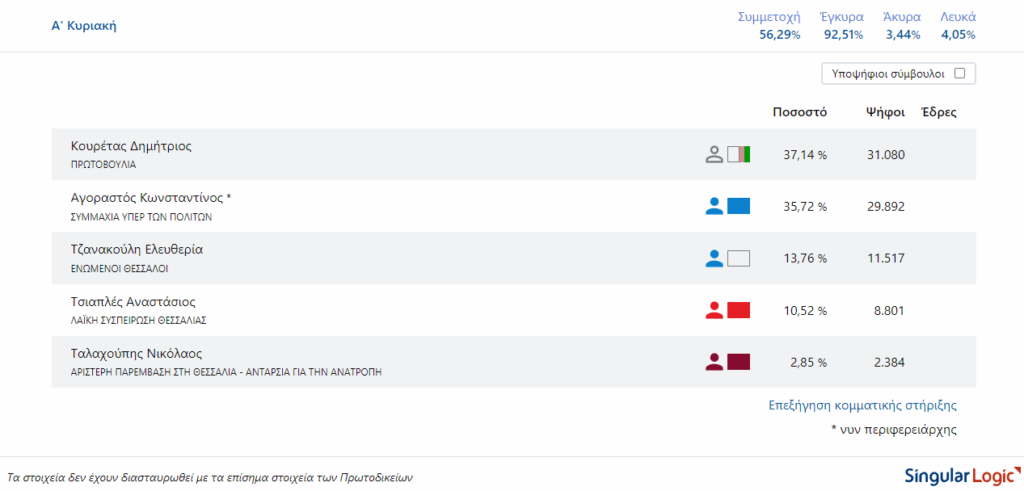Screen dimensions: 1024x491
Task: Enable the Υποψήφιοι σύμβουλοι checkbox
Action: (960, 73)
